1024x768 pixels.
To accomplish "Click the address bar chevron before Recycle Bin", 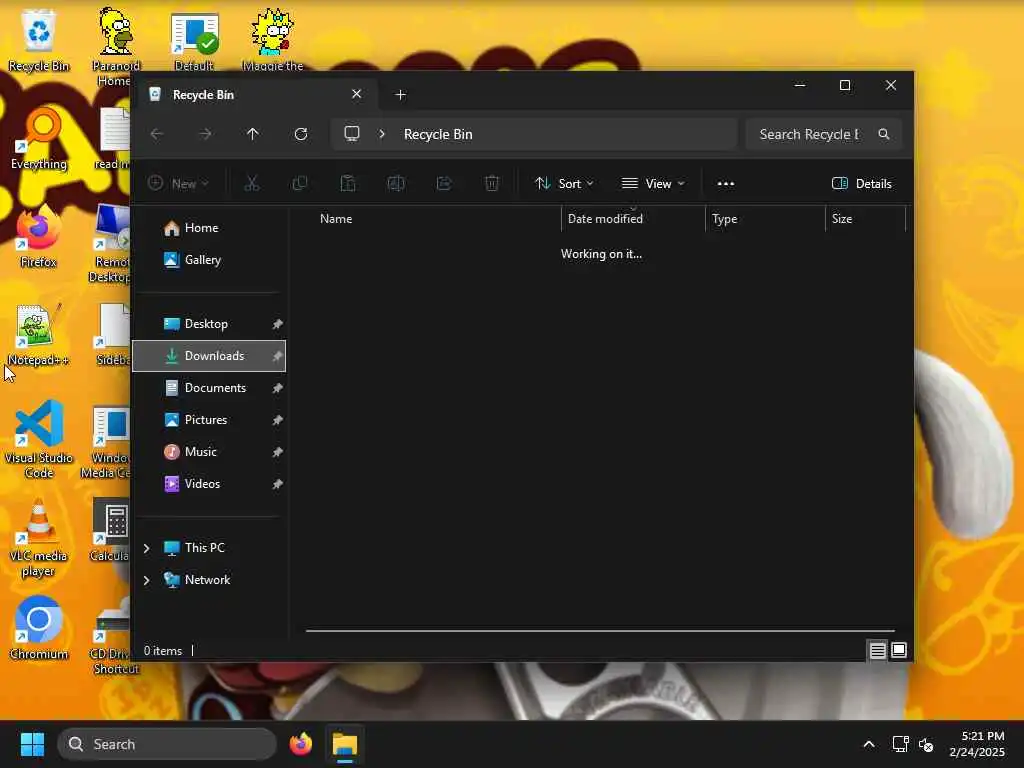I will pyautogui.click(x=382, y=134).
